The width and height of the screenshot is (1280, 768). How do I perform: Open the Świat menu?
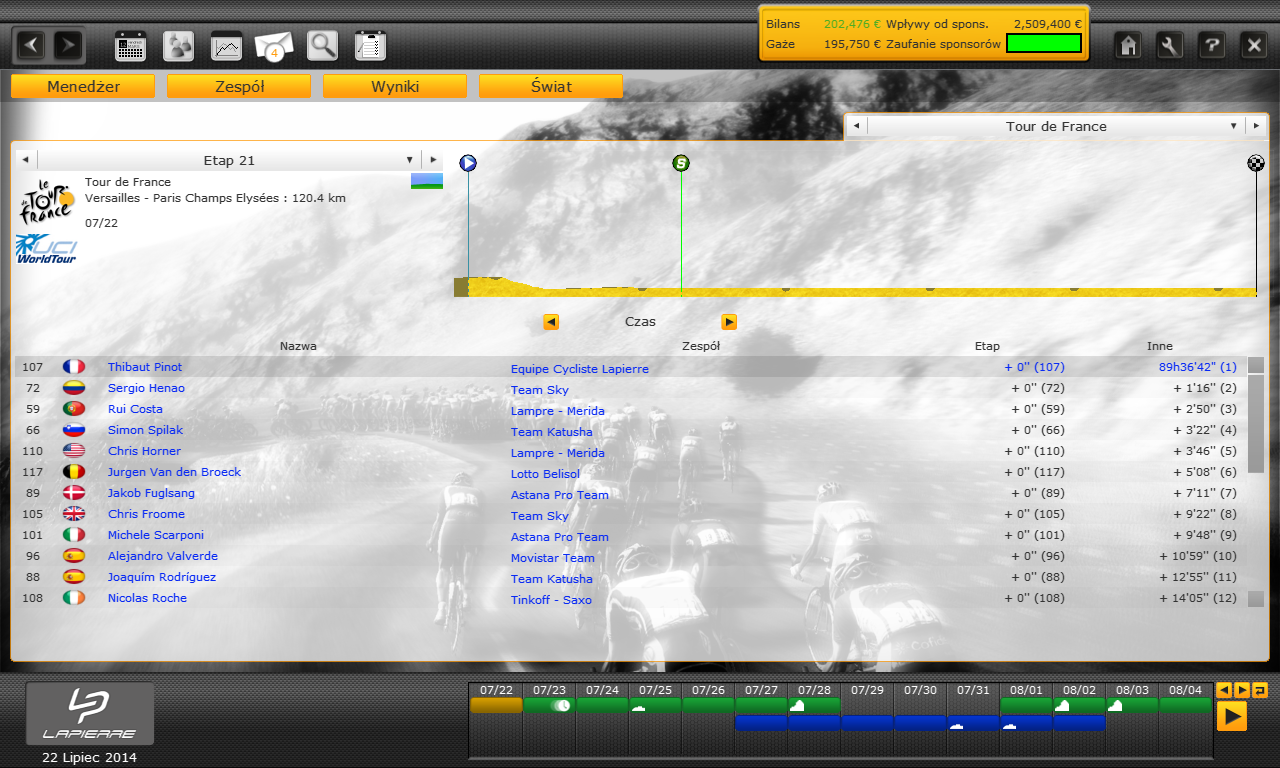[551, 87]
